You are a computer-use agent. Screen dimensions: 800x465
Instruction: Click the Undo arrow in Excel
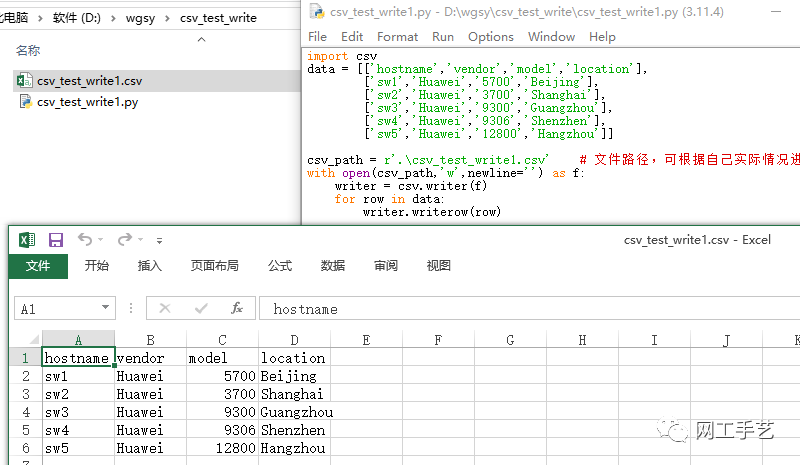click(85, 239)
